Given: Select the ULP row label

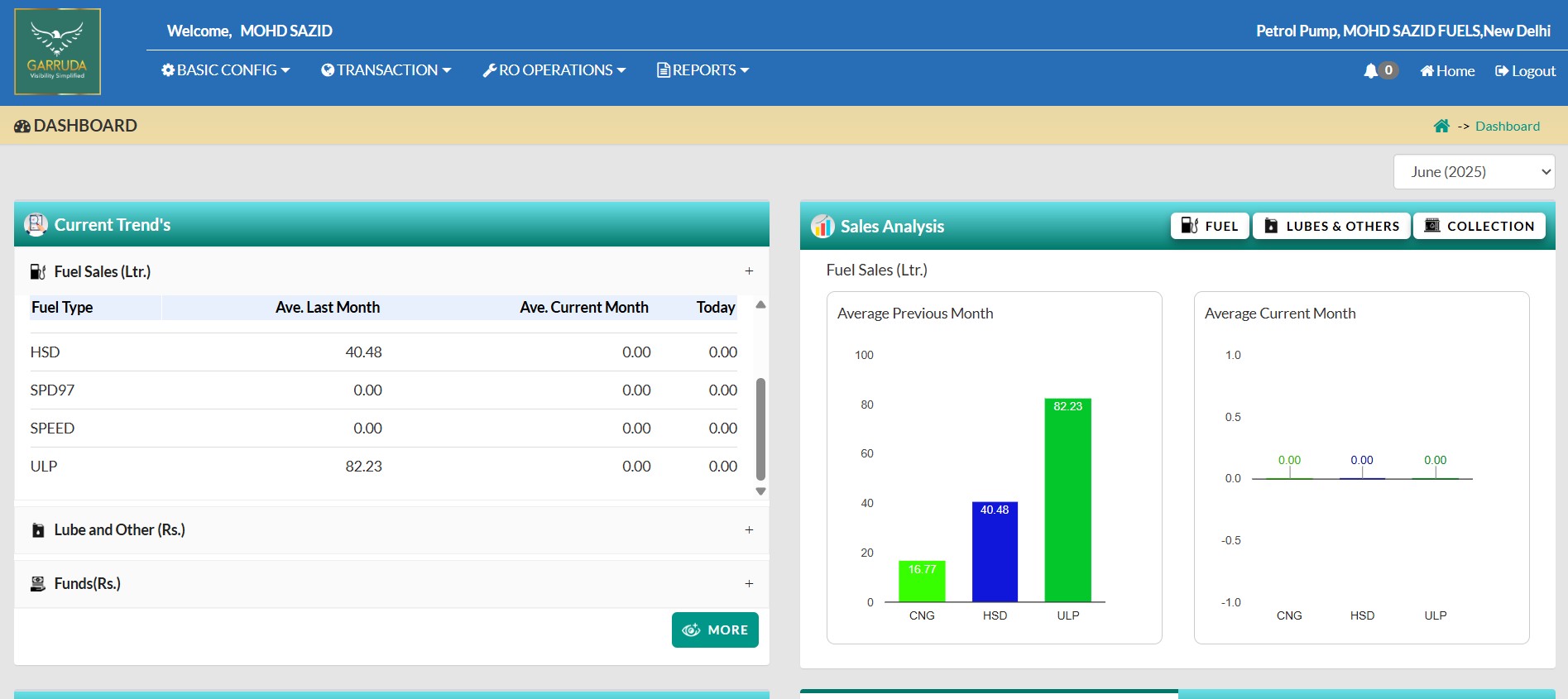Looking at the screenshot, I should 44,467.
